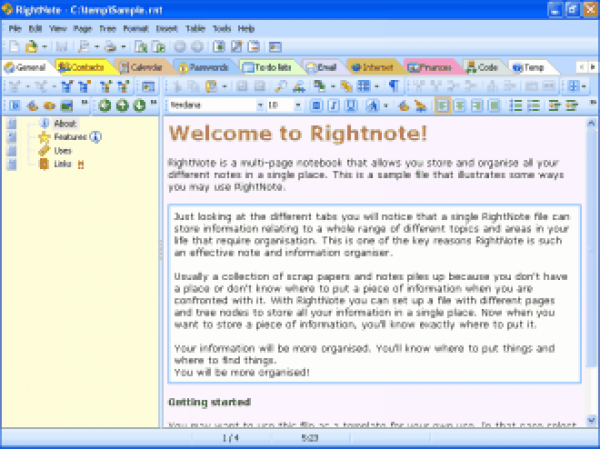600x449 pixels.
Task: Click the cut scissors icon in editor toolbar
Action: pyautogui.click(x=177, y=87)
